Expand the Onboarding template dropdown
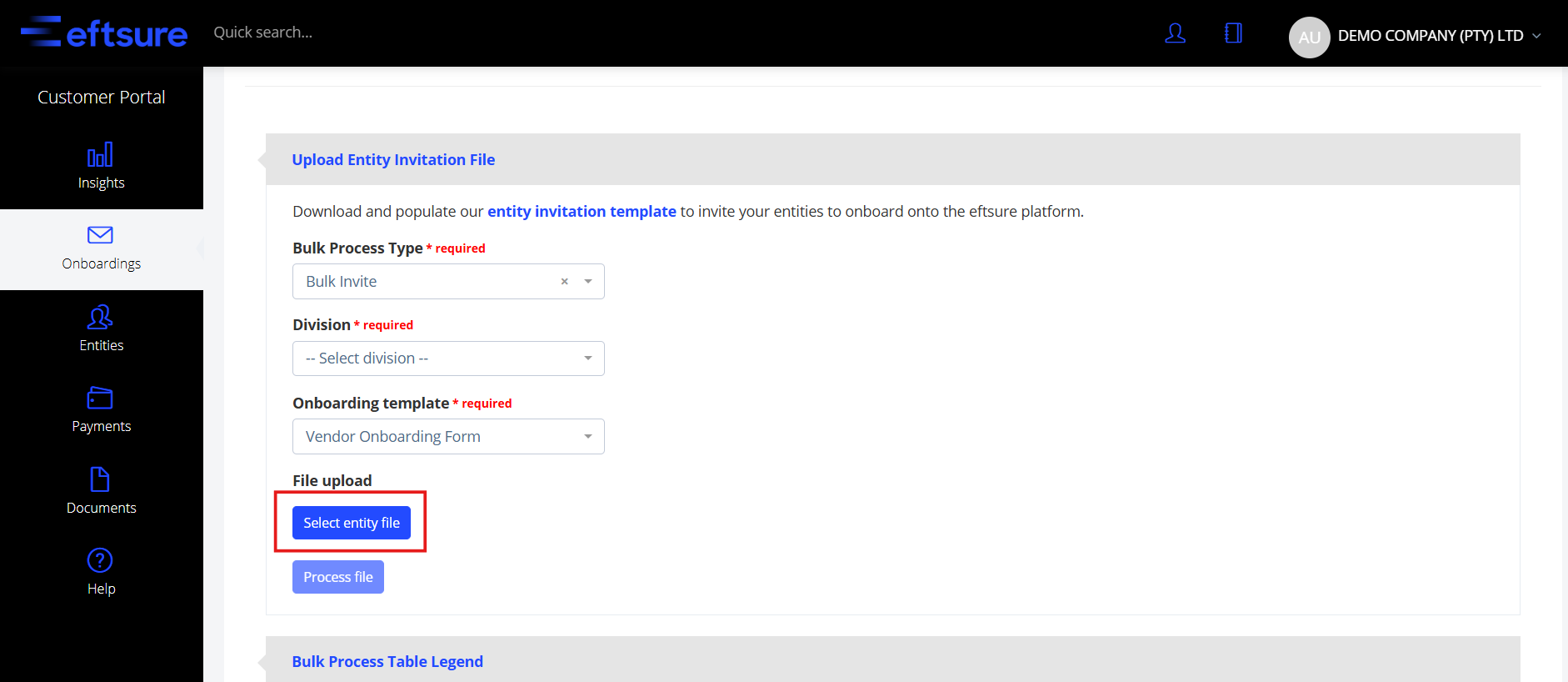Screen dimensions: 1568x682 [x=448, y=437]
